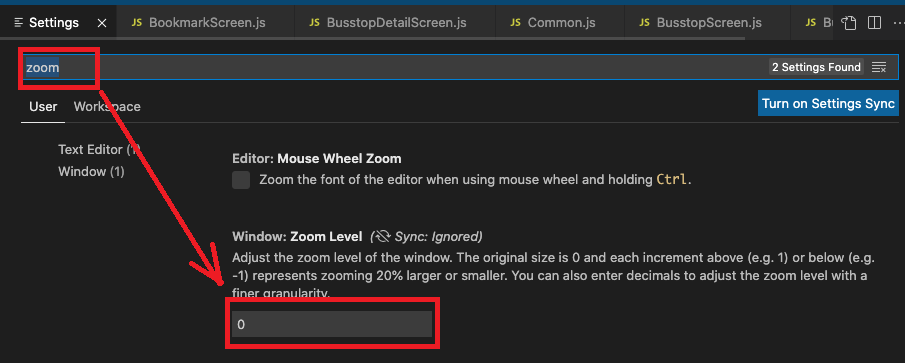This screenshot has height=363, width=905.
Task: Switch to the Common.js tab
Action: [x=560, y=23]
